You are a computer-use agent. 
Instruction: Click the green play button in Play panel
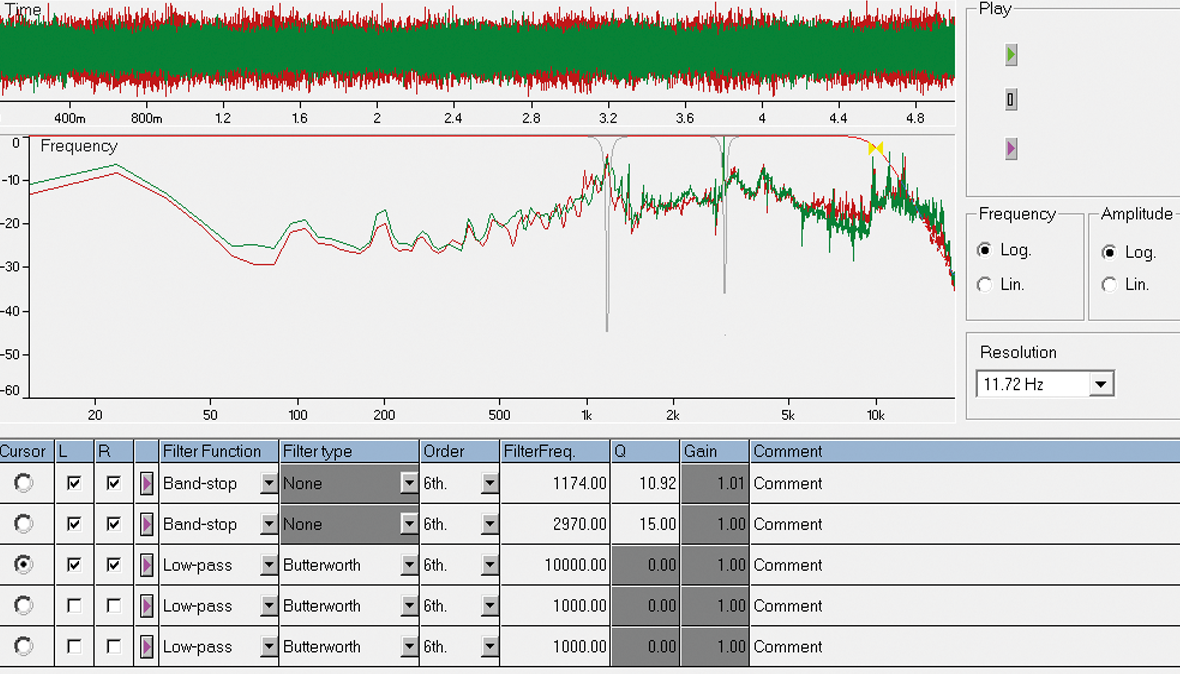1011,55
